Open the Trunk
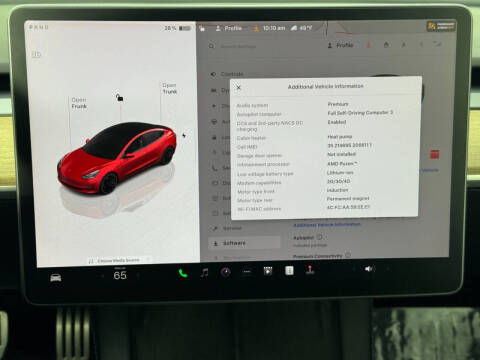480x360 pixels. (170, 88)
